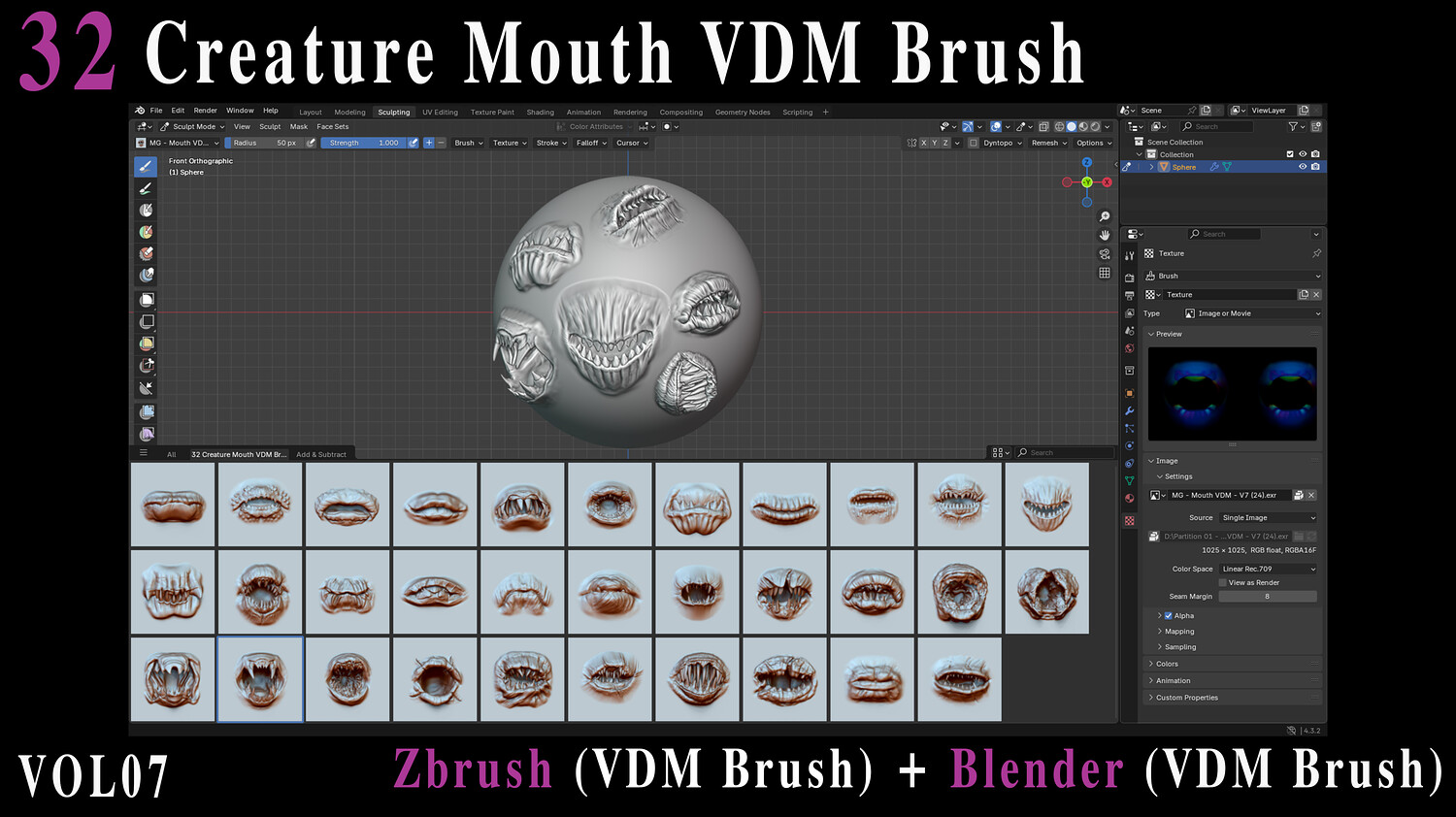
Task: Select the Box Mask tool in the toolbar
Action: tap(147, 300)
